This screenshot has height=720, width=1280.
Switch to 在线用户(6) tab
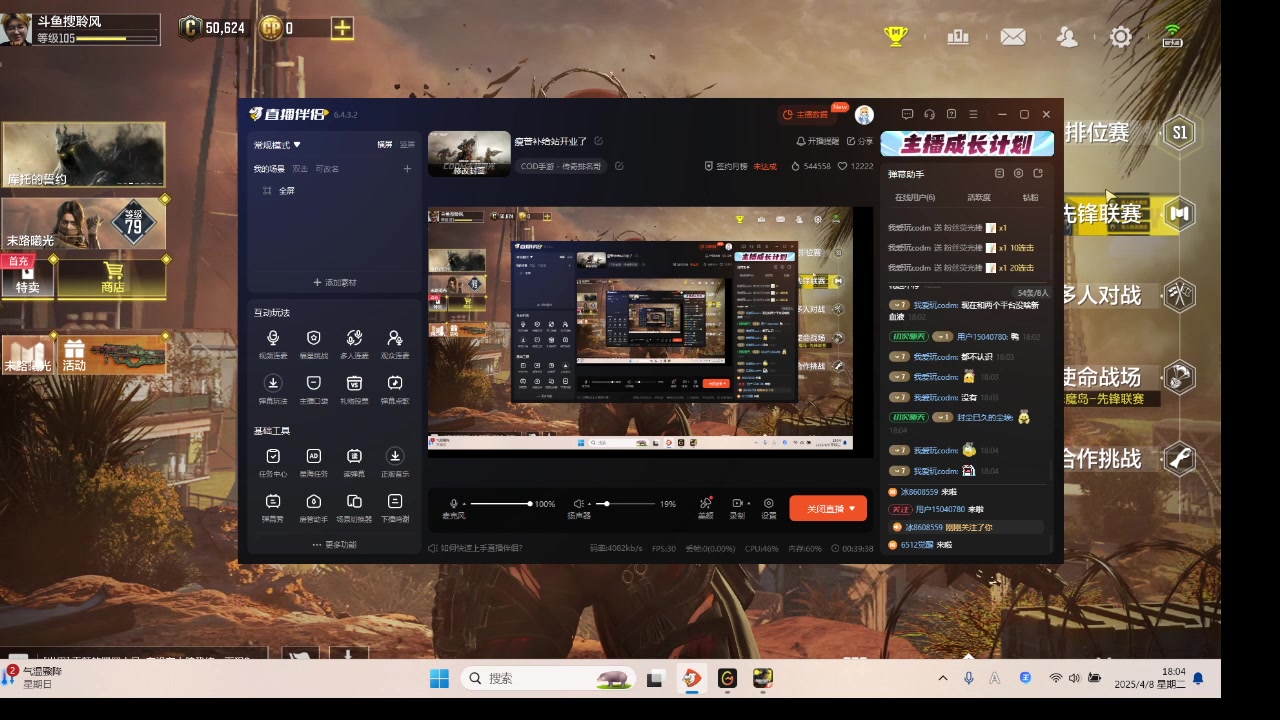[914, 198]
